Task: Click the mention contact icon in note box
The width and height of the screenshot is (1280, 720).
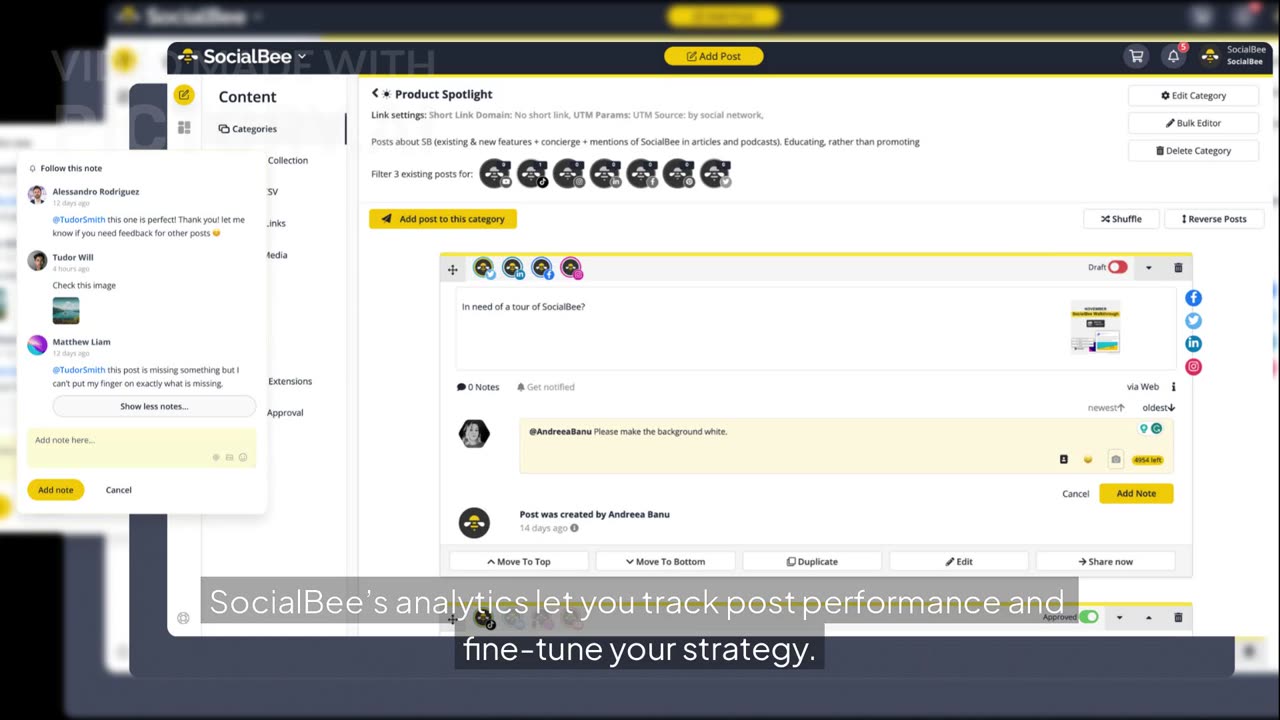Action: [1063, 459]
